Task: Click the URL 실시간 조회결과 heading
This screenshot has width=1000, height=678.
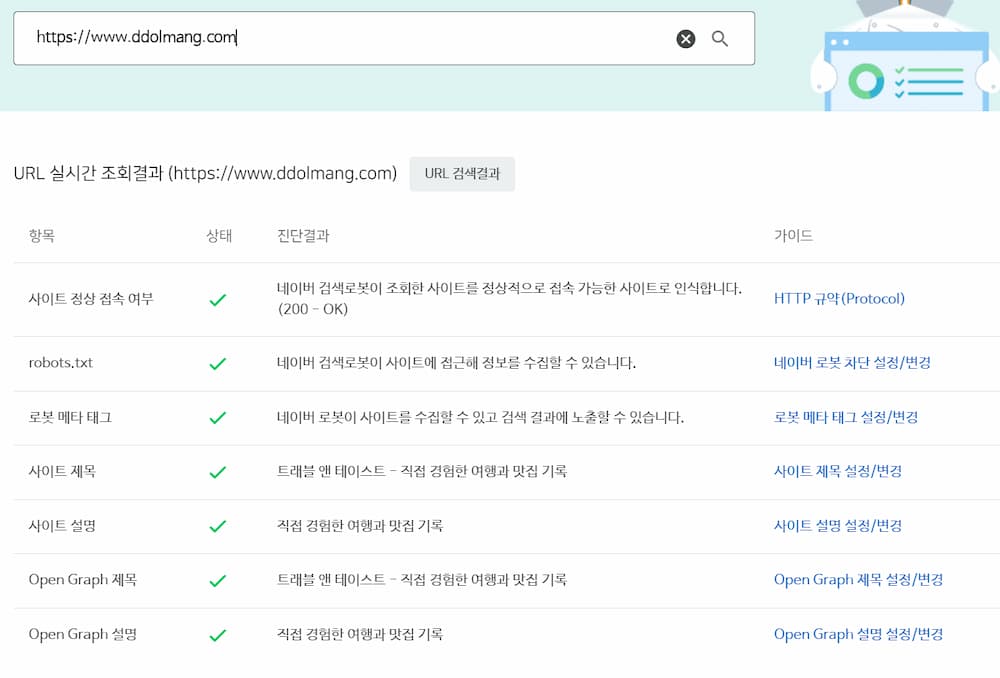Action: click(205, 173)
